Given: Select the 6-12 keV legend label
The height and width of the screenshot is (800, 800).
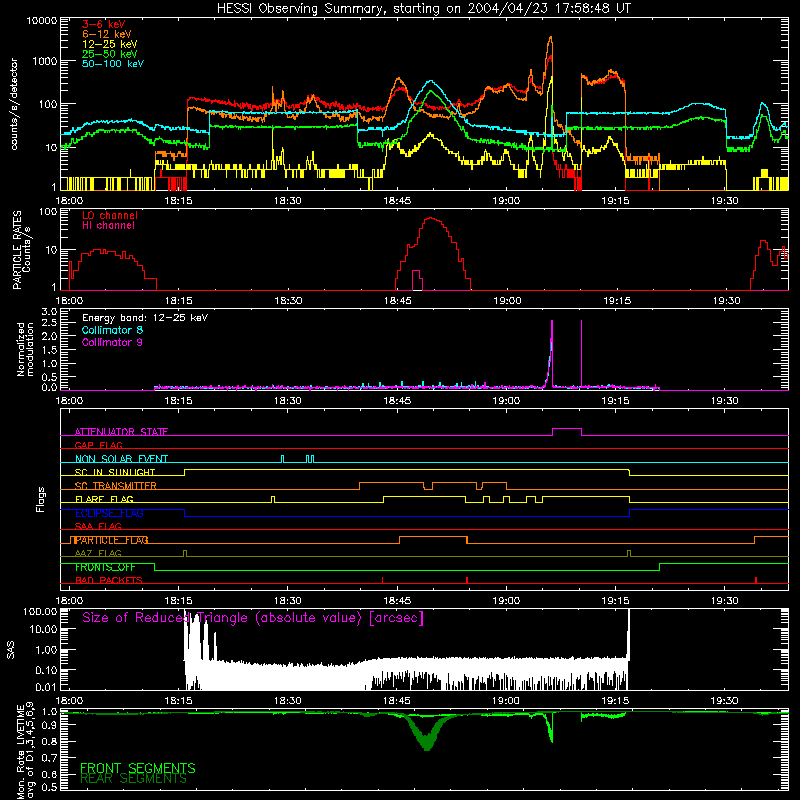Looking at the screenshot, I should 106,34.
